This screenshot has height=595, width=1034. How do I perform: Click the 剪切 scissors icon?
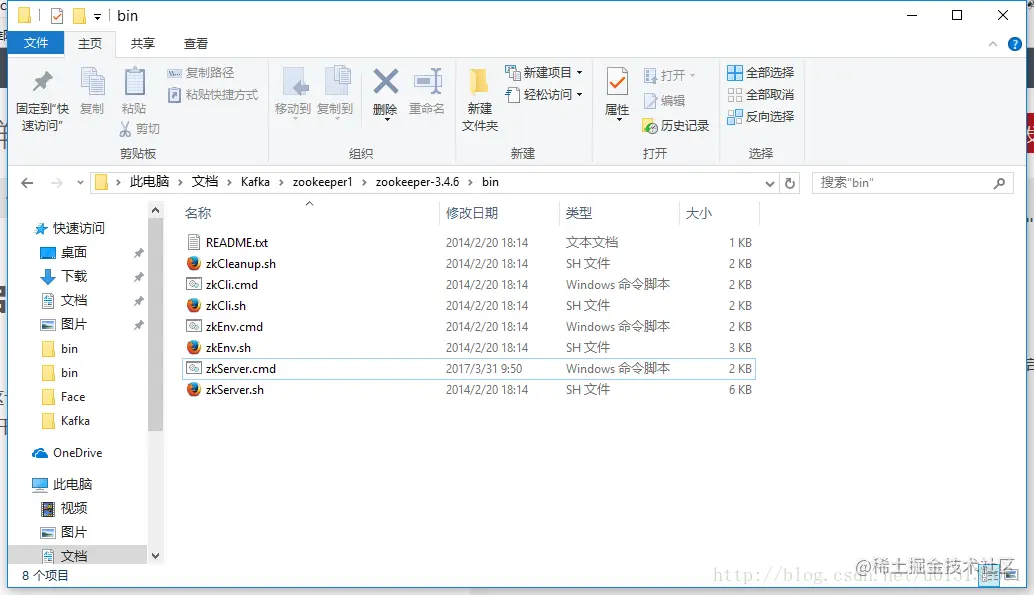[125, 129]
